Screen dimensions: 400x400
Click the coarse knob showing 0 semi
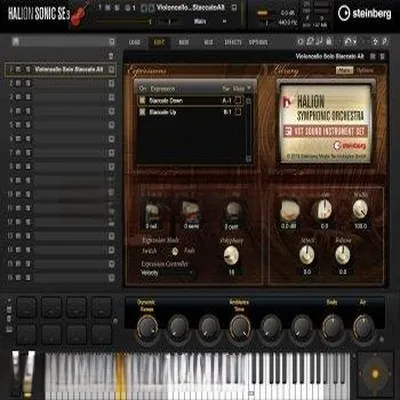click(191, 212)
